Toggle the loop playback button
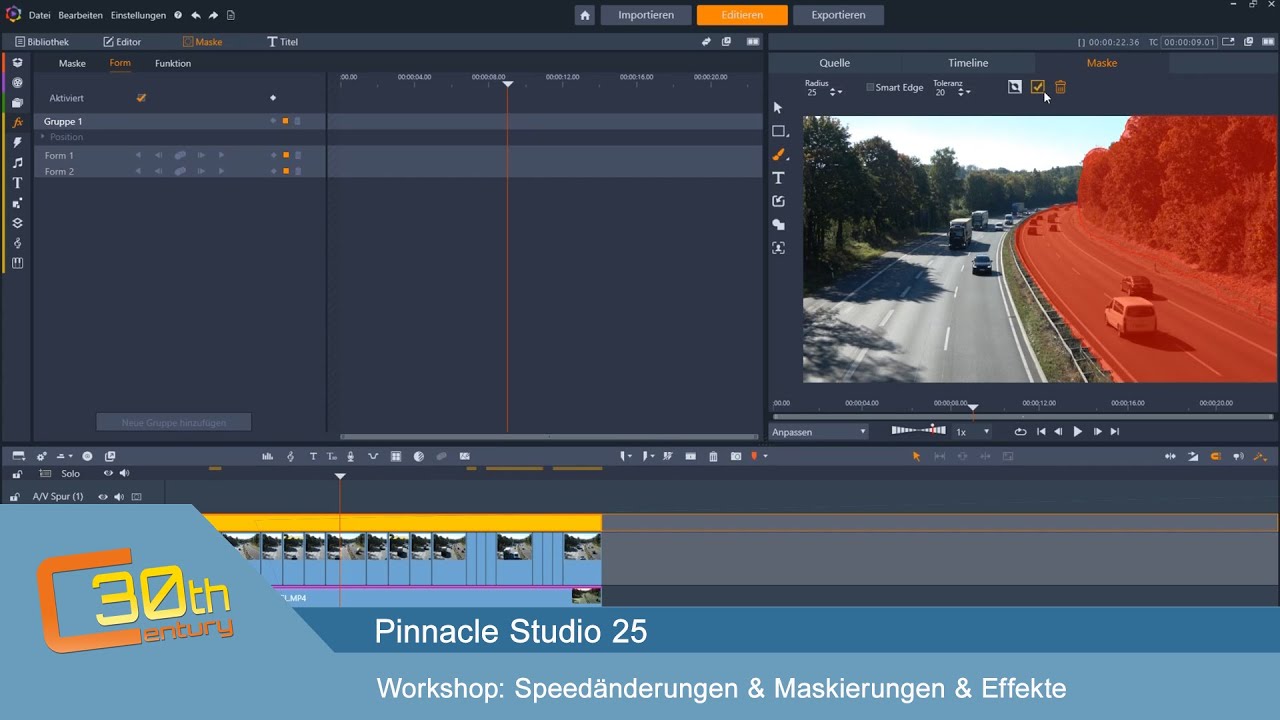Image resolution: width=1280 pixels, height=720 pixels. point(1020,432)
